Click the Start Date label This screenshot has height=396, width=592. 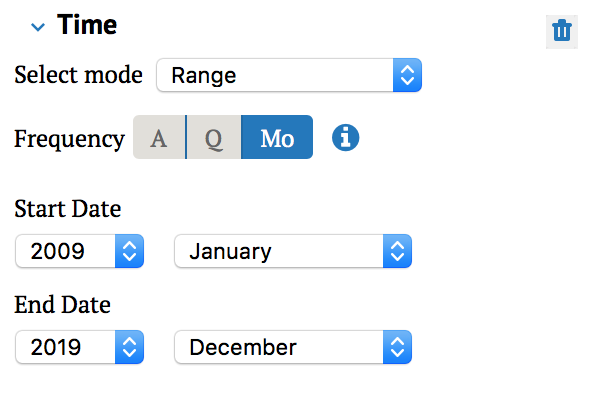point(68,208)
